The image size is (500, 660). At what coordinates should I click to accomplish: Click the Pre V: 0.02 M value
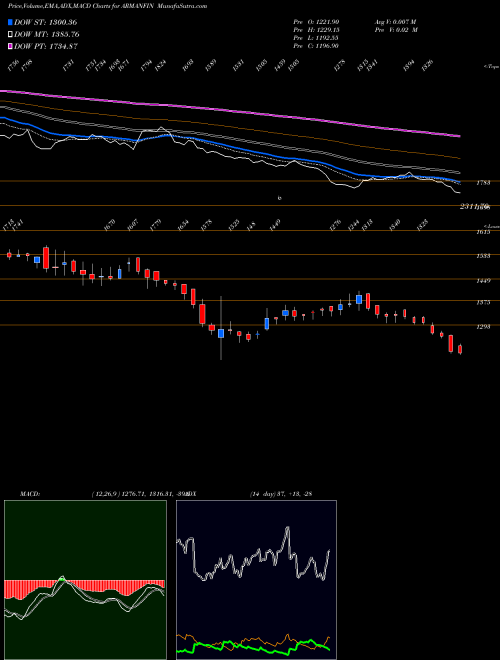click(396, 30)
